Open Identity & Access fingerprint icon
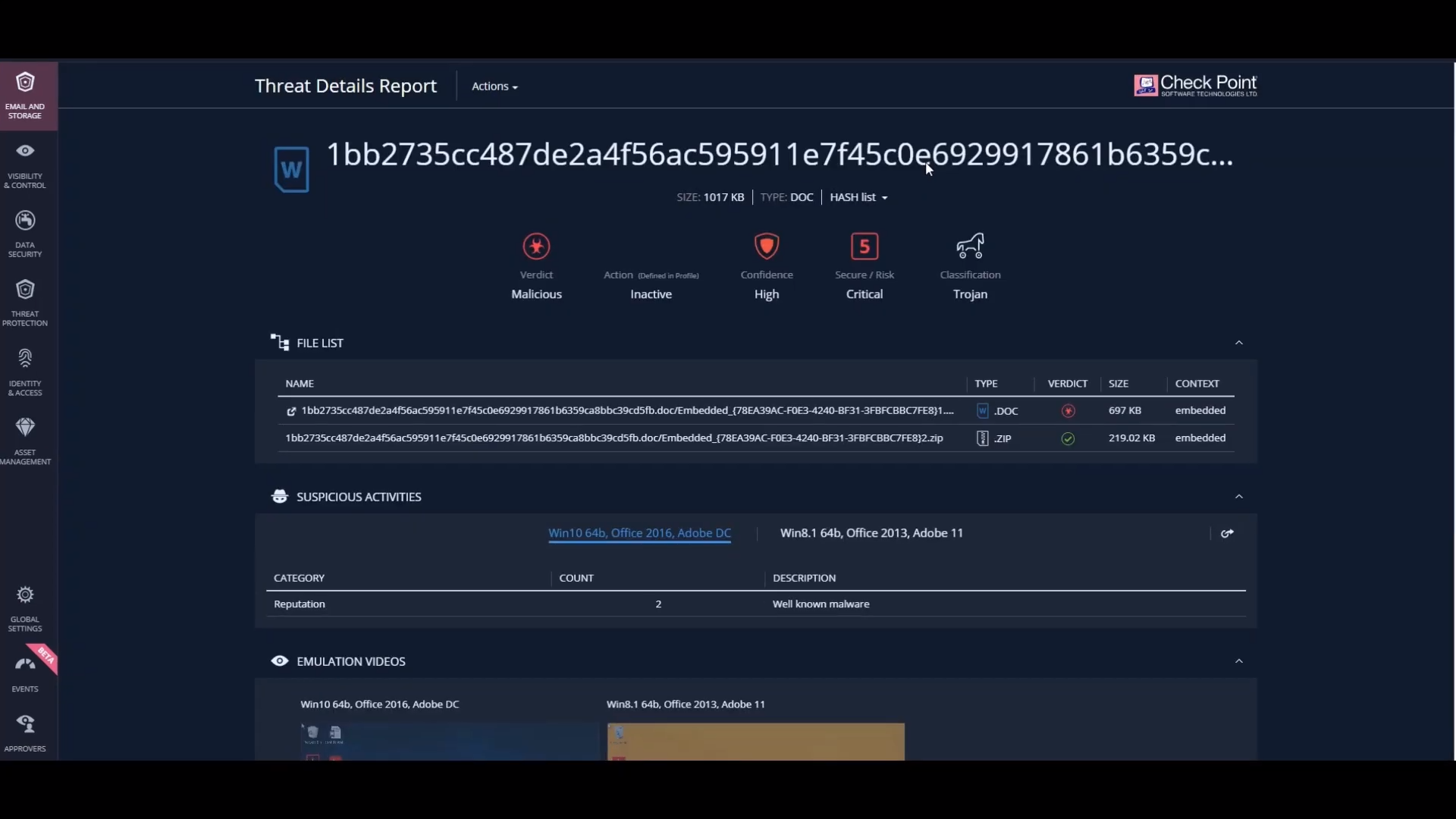This screenshot has height=819, width=1456. [25, 359]
